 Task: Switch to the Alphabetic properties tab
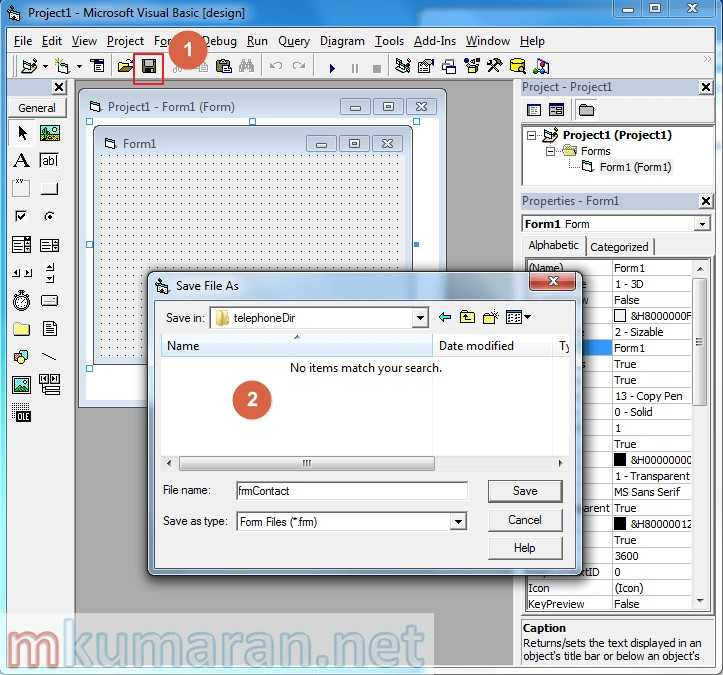[553, 246]
